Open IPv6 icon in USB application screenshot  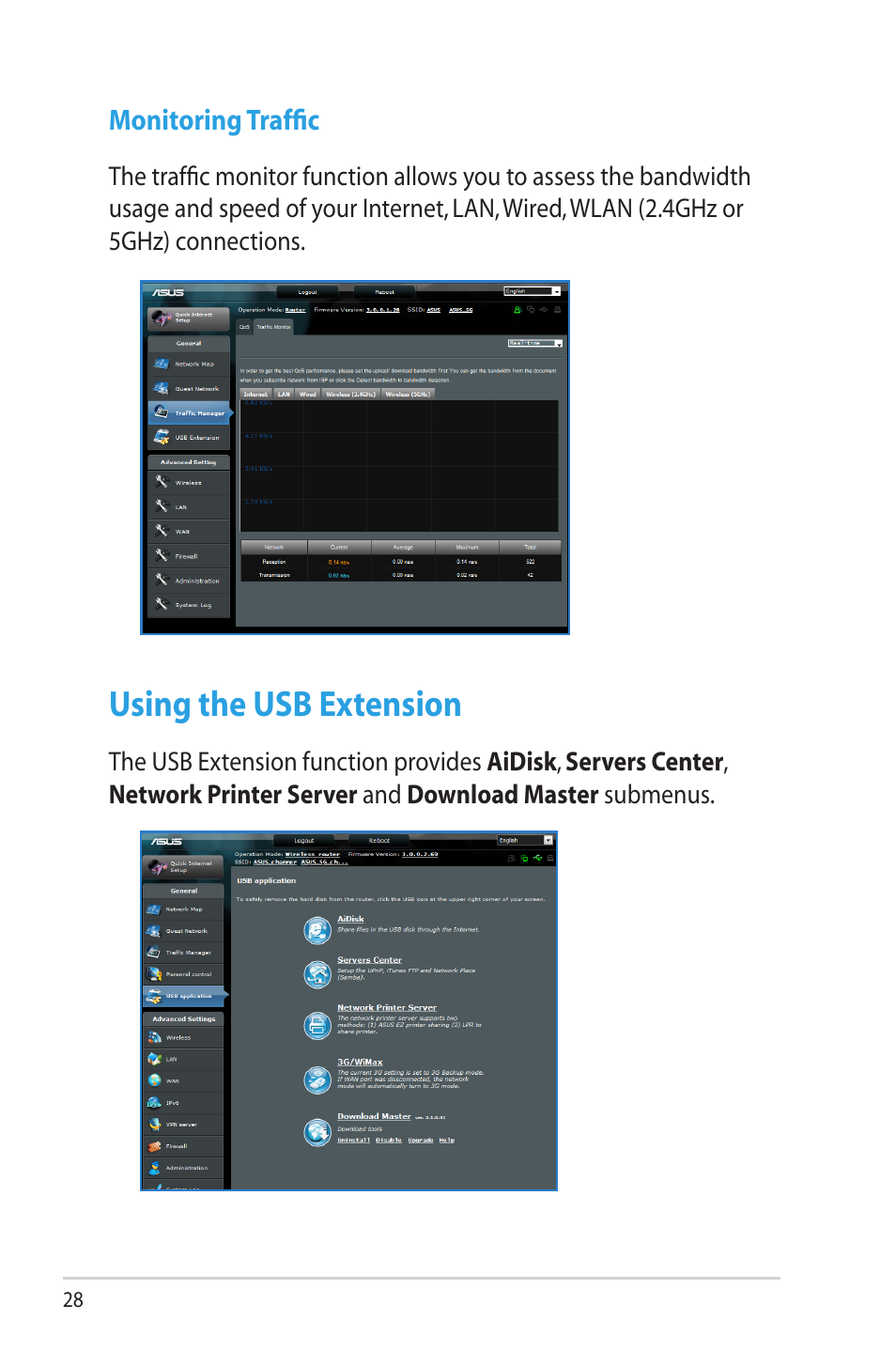[154, 1102]
